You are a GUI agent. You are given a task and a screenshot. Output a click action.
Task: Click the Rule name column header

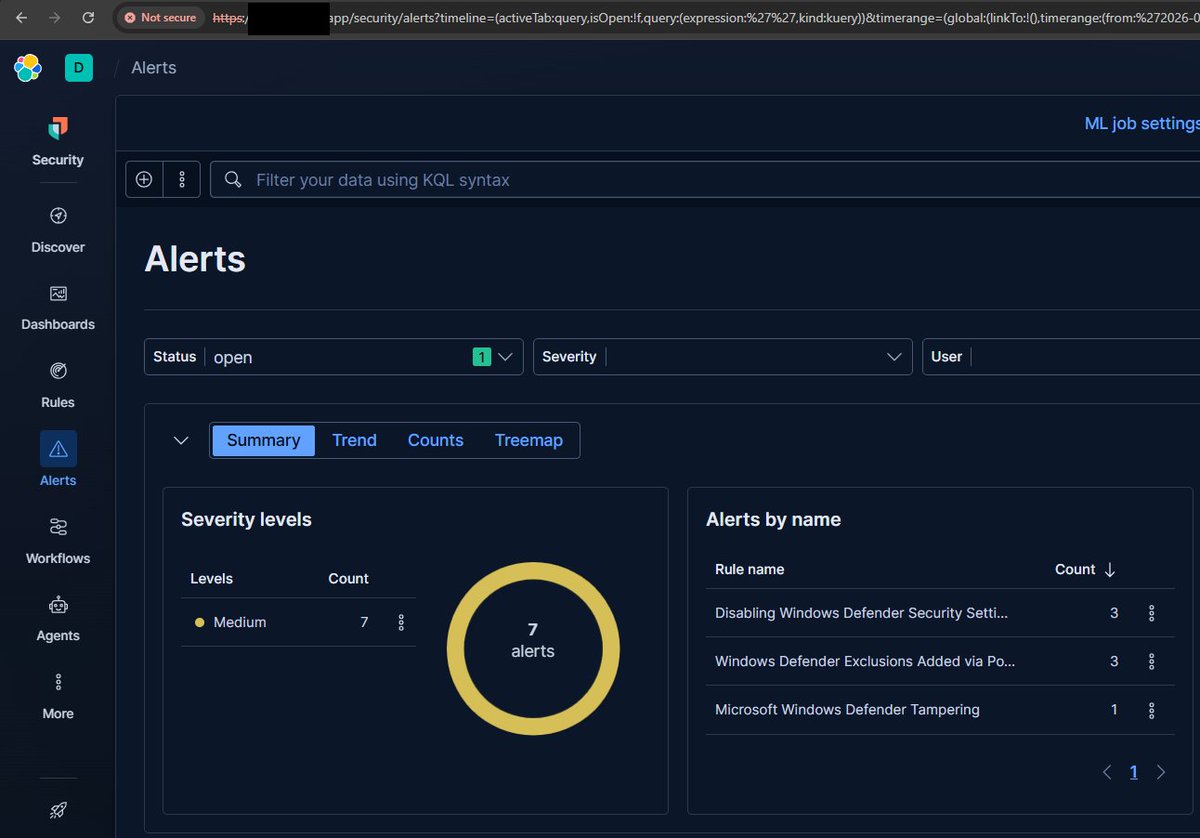click(x=749, y=569)
